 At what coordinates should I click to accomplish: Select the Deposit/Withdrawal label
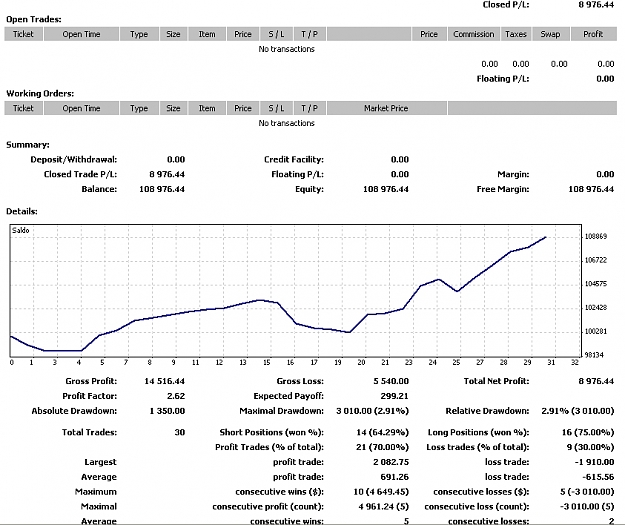point(74,159)
